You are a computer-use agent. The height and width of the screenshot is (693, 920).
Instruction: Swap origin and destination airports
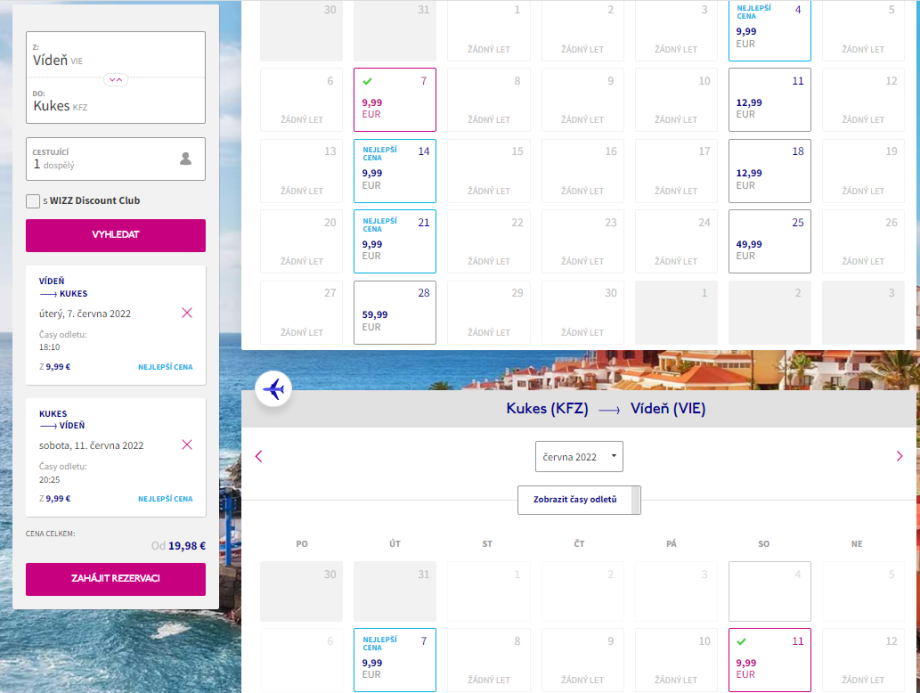(x=116, y=79)
